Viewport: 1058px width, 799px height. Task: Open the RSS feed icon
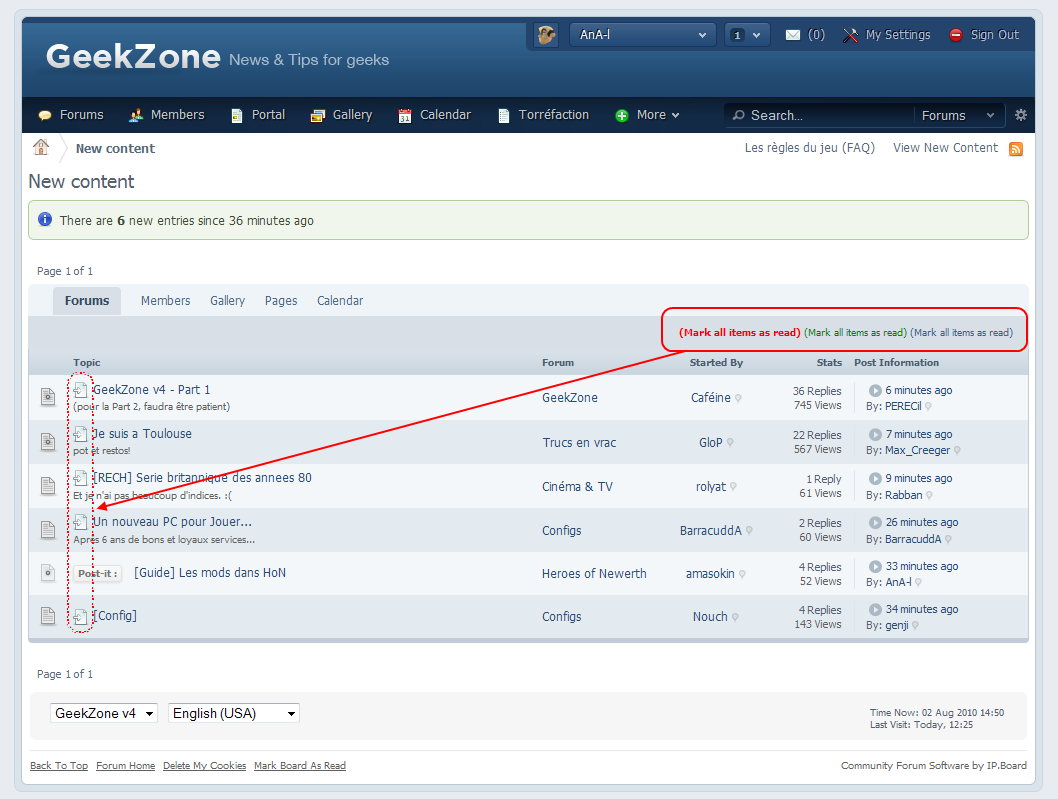[1015, 149]
